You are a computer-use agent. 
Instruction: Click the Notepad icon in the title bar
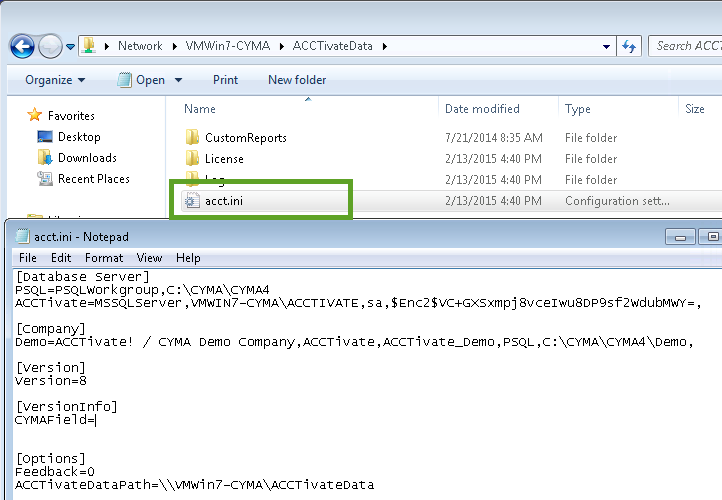(x=23, y=236)
